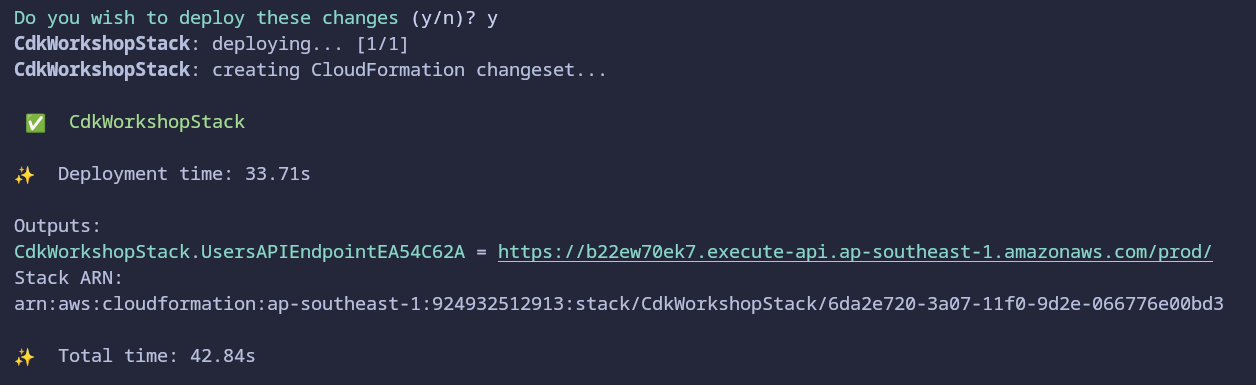Click the Deployment time 33.71s text
The width and height of the screenshot is (1256, 385).
(x=184, y=174)
